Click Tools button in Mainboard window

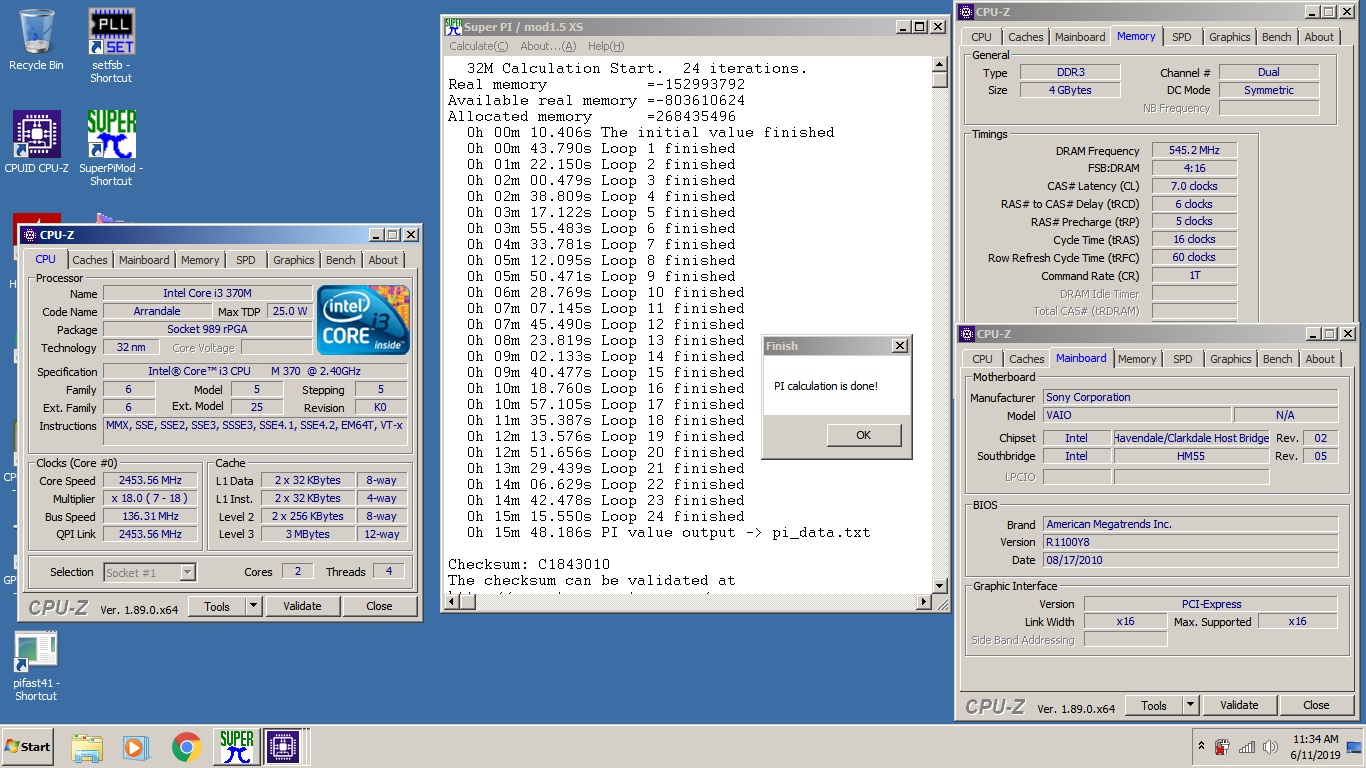pos(1154,705)
